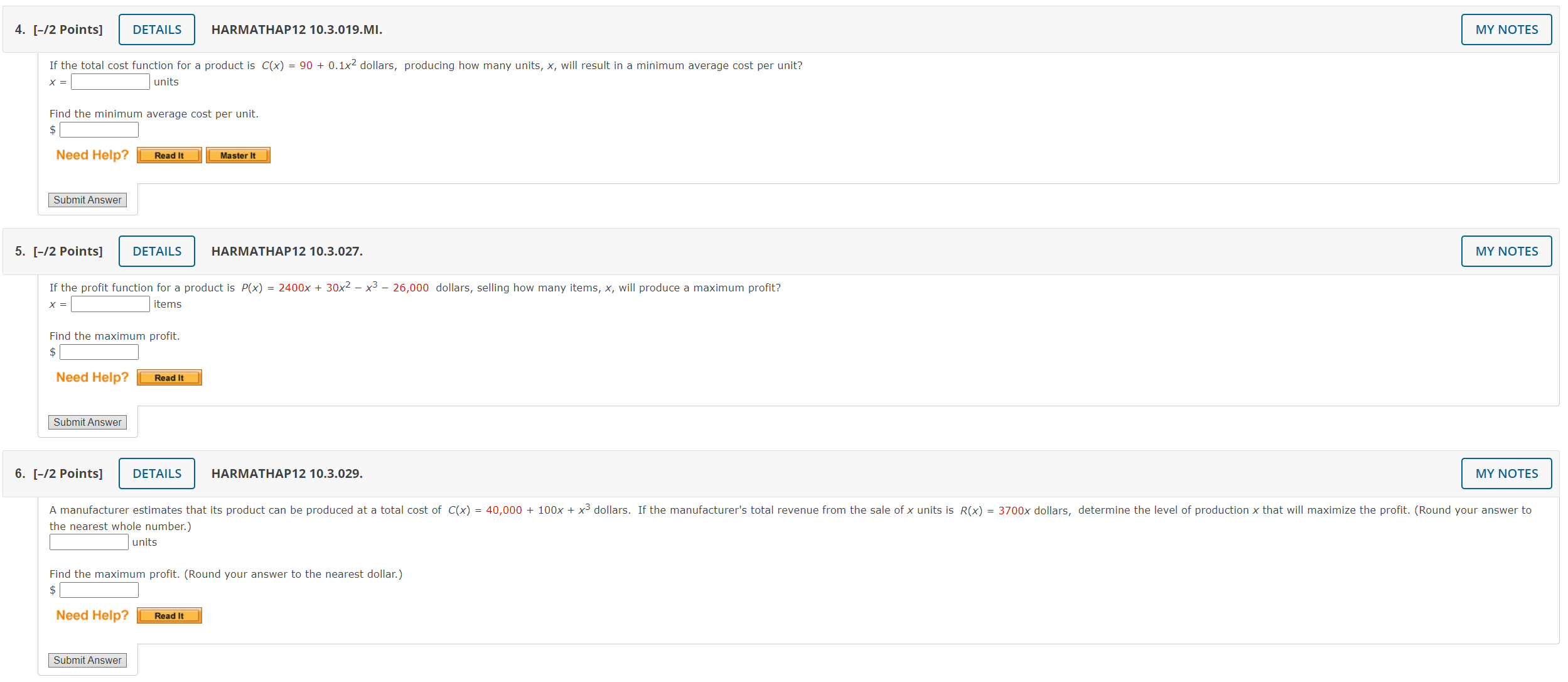Click DETAILS button for question 4
This screenshot has height=682, width=1568.
click(157, 30)
